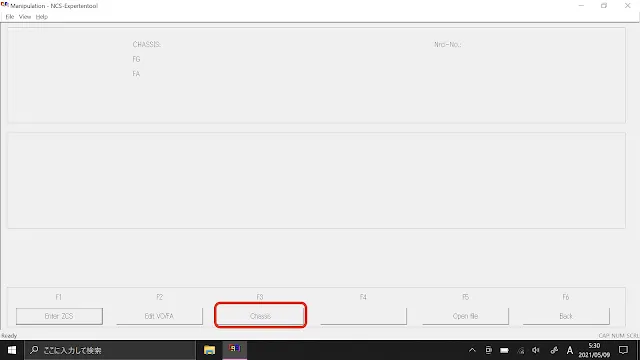Click the blank F4 button
This screenshot has height=360, width=640.
pyautogui.click(x=363, y=316)
